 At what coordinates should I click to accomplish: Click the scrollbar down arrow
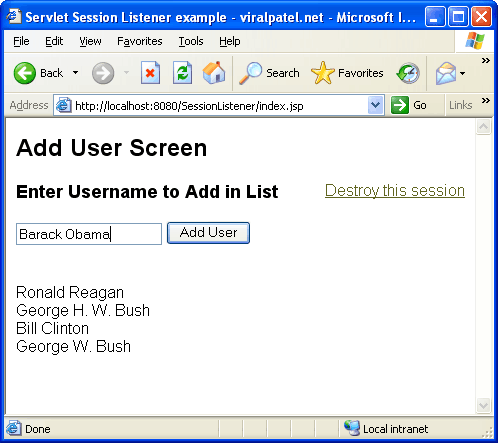point(483,405)
